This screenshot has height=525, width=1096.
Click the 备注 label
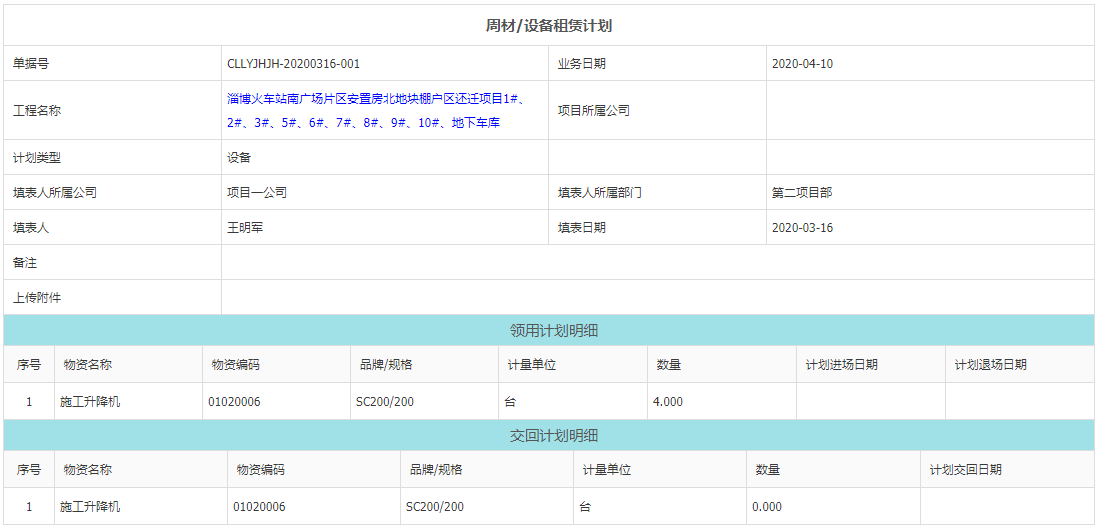point(25,262)
